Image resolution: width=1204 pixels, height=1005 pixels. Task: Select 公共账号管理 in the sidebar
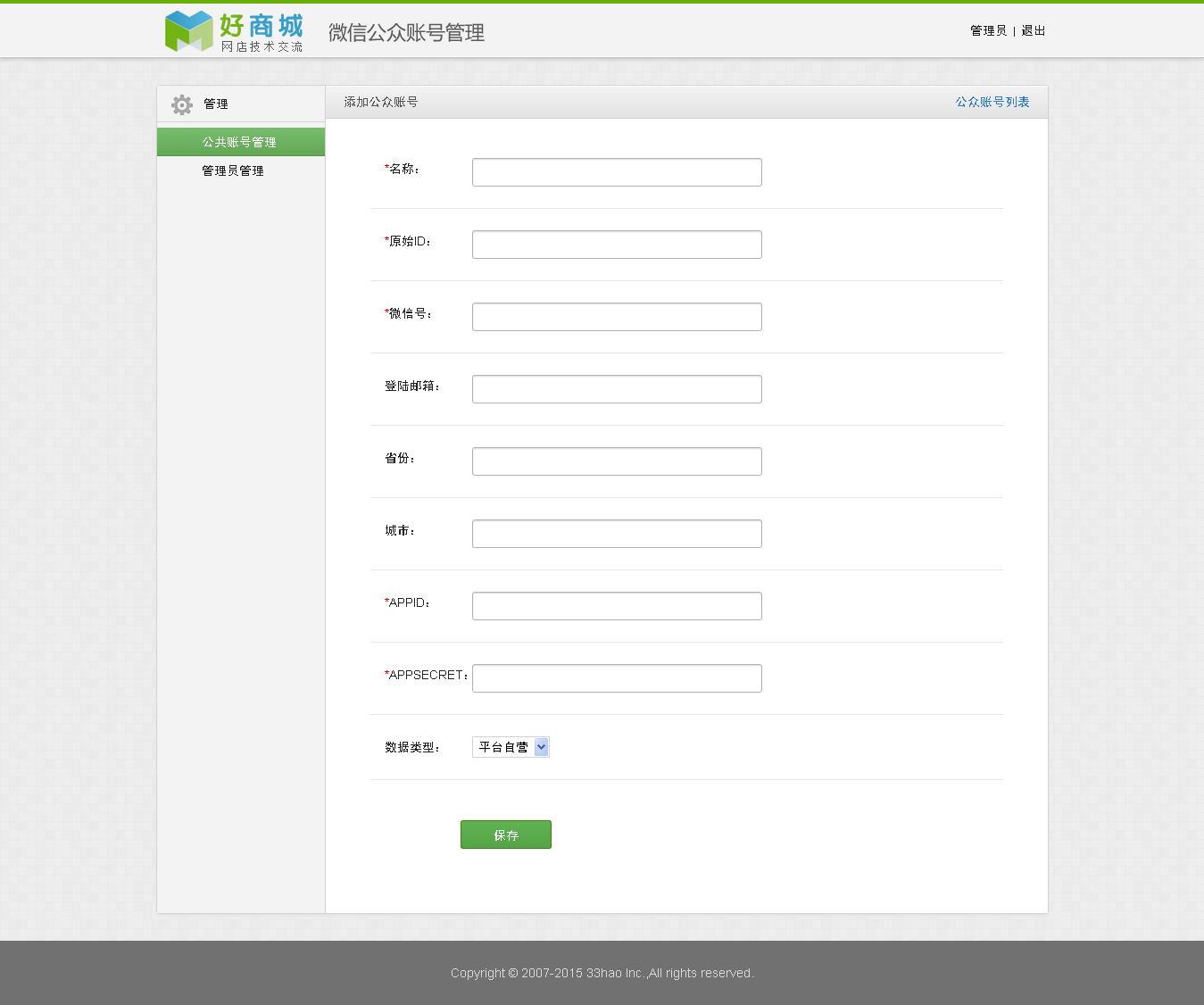(241, 142)
